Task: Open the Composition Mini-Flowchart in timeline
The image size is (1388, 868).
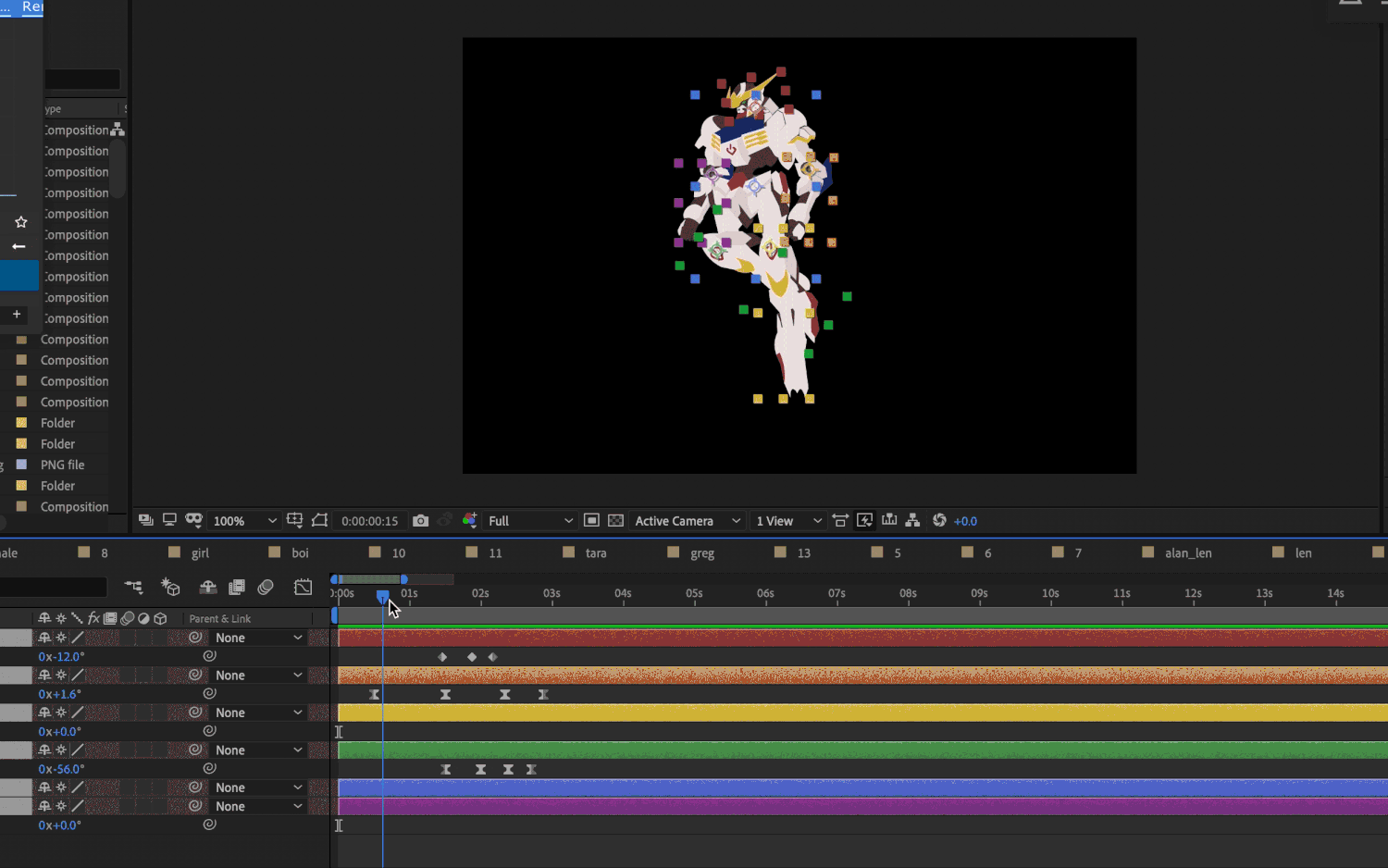Action: 134,587
